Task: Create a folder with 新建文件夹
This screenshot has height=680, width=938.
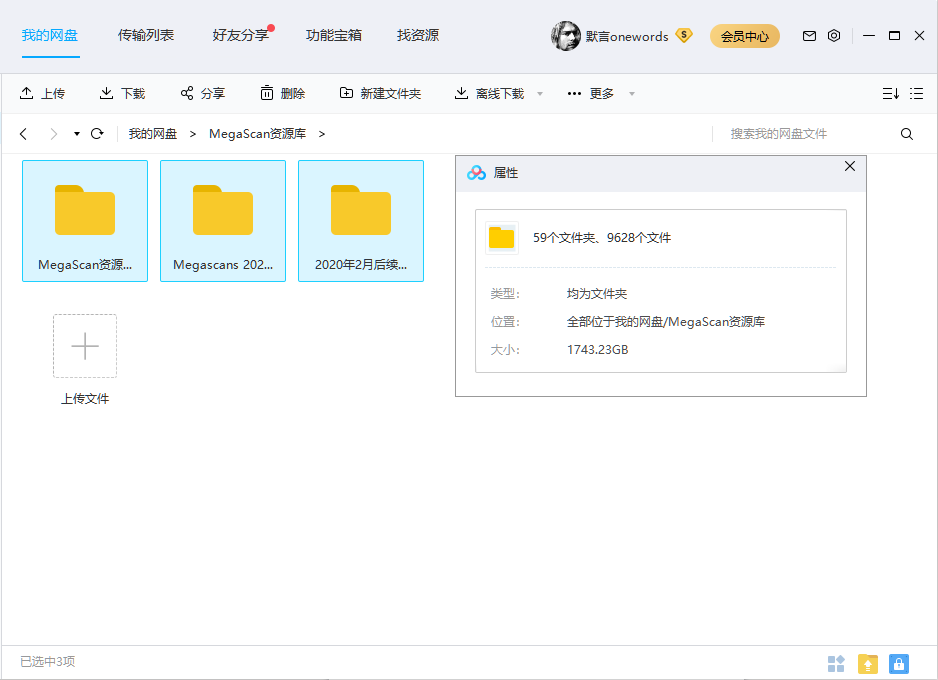Action: [380, 93]
